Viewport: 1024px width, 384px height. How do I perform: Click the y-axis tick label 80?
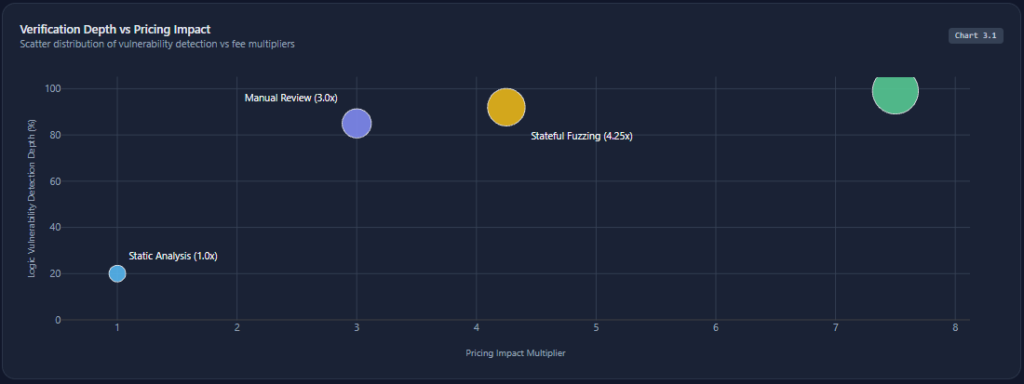tap(56, 135)
